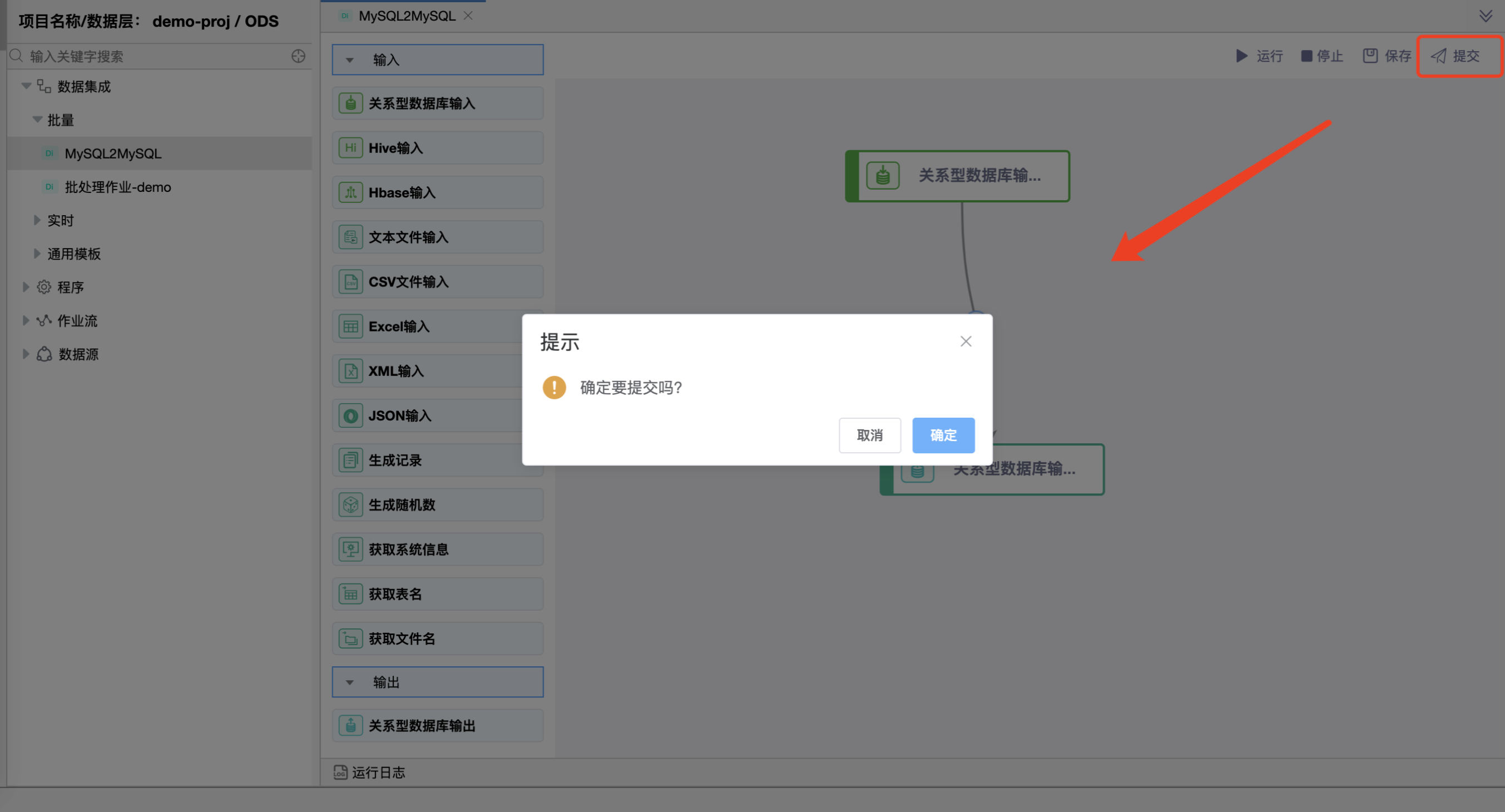Viewport: 1505px width, 812px height.
Task: Click the Hive输入 component icon
Action: 350,148
